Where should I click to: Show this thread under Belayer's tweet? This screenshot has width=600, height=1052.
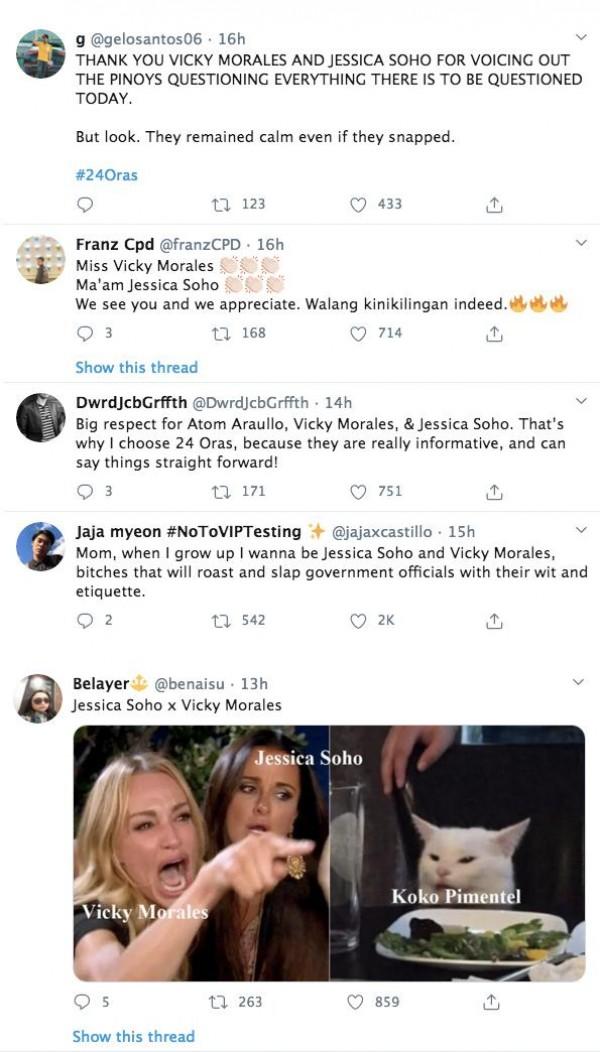coord(133,1036)
